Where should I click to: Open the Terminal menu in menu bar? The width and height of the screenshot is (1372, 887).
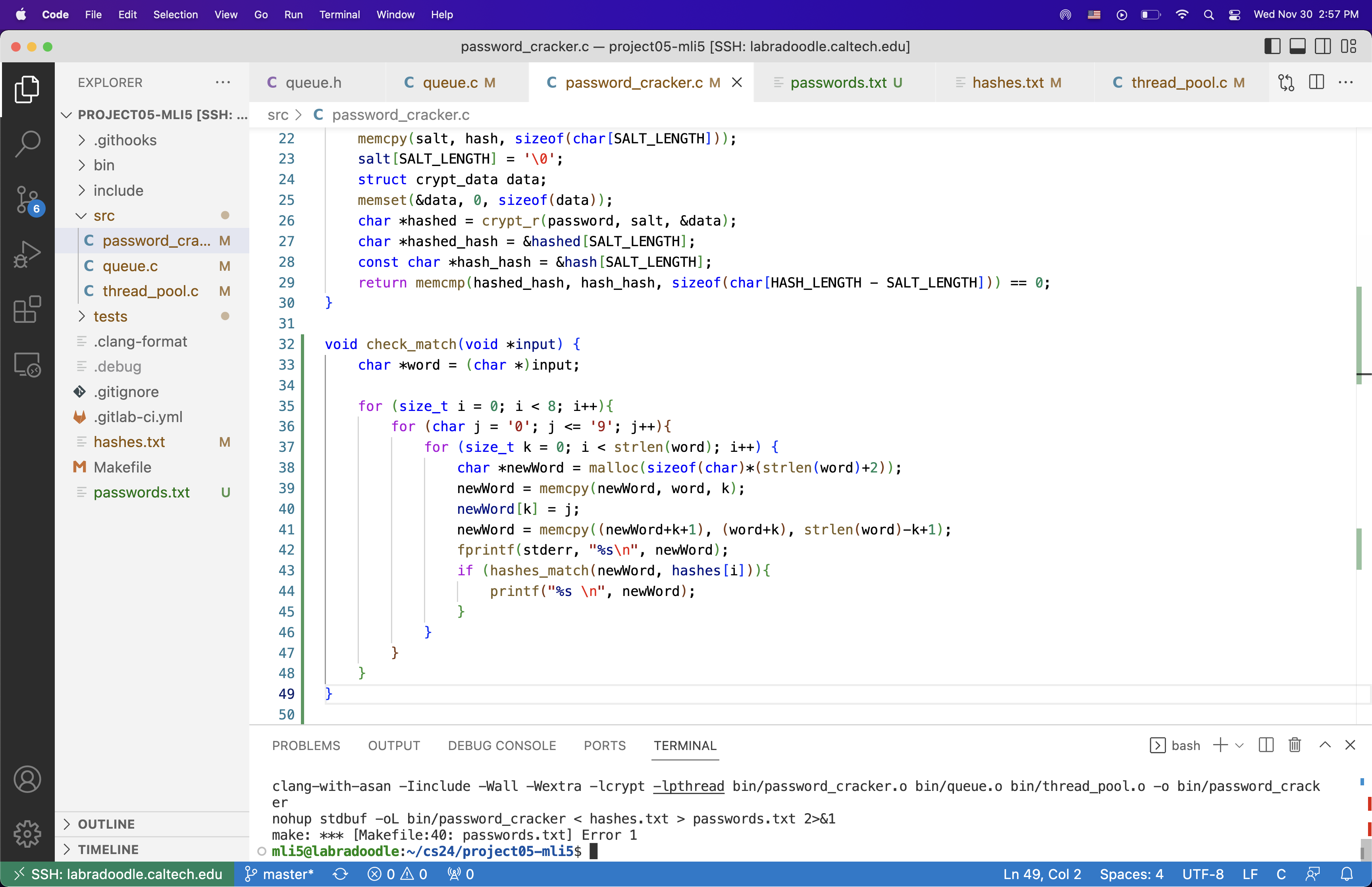[339, 14]
